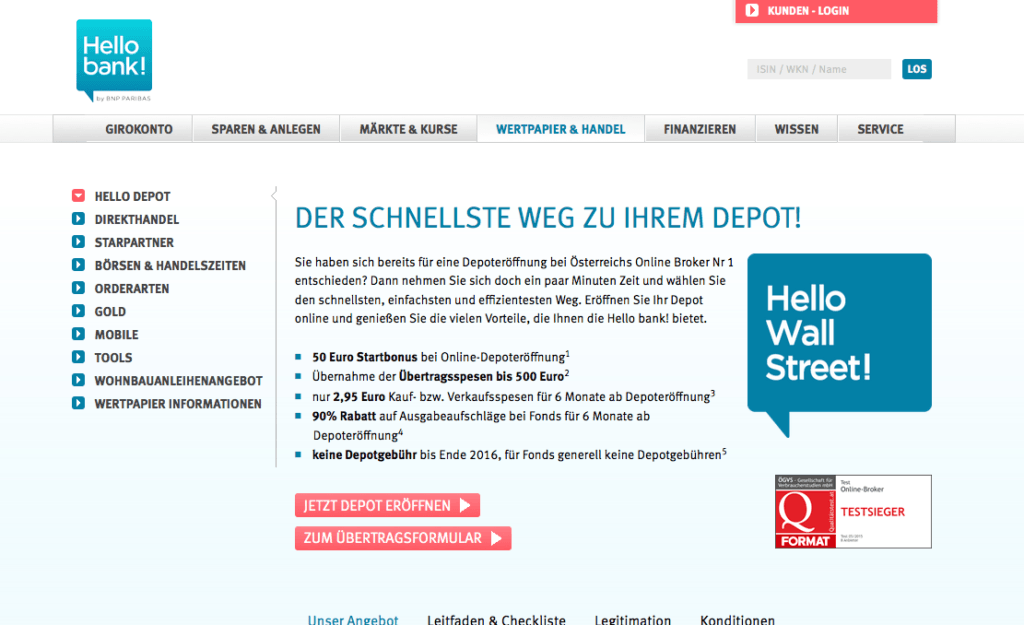Click the arrow icon beside Wertpapier Informationen
The width and height of the screenshot is (1024, 625).
78,403
